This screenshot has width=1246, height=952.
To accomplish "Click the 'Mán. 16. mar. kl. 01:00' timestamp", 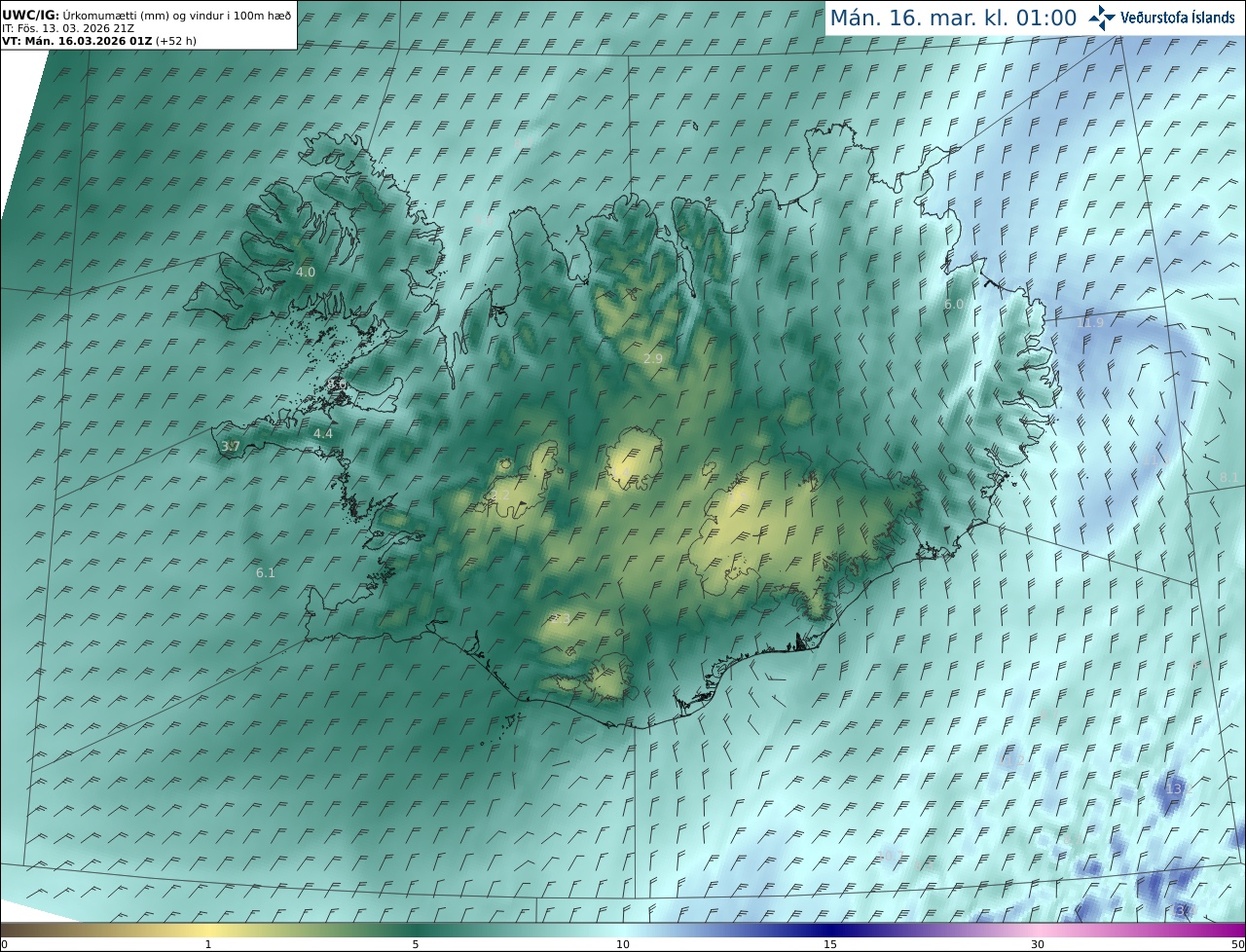I will coord(953,18).
